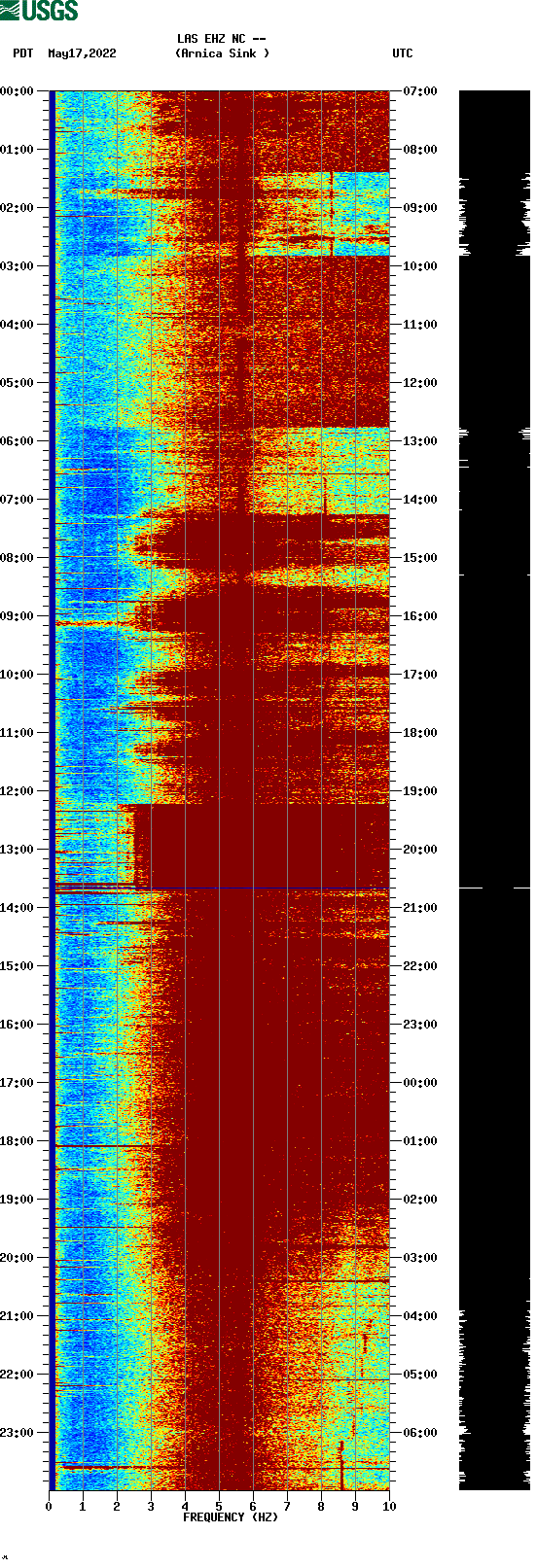Click the 10 Hz frequency tick label
Screen dimensions: 537x1568
(389, 1507)
